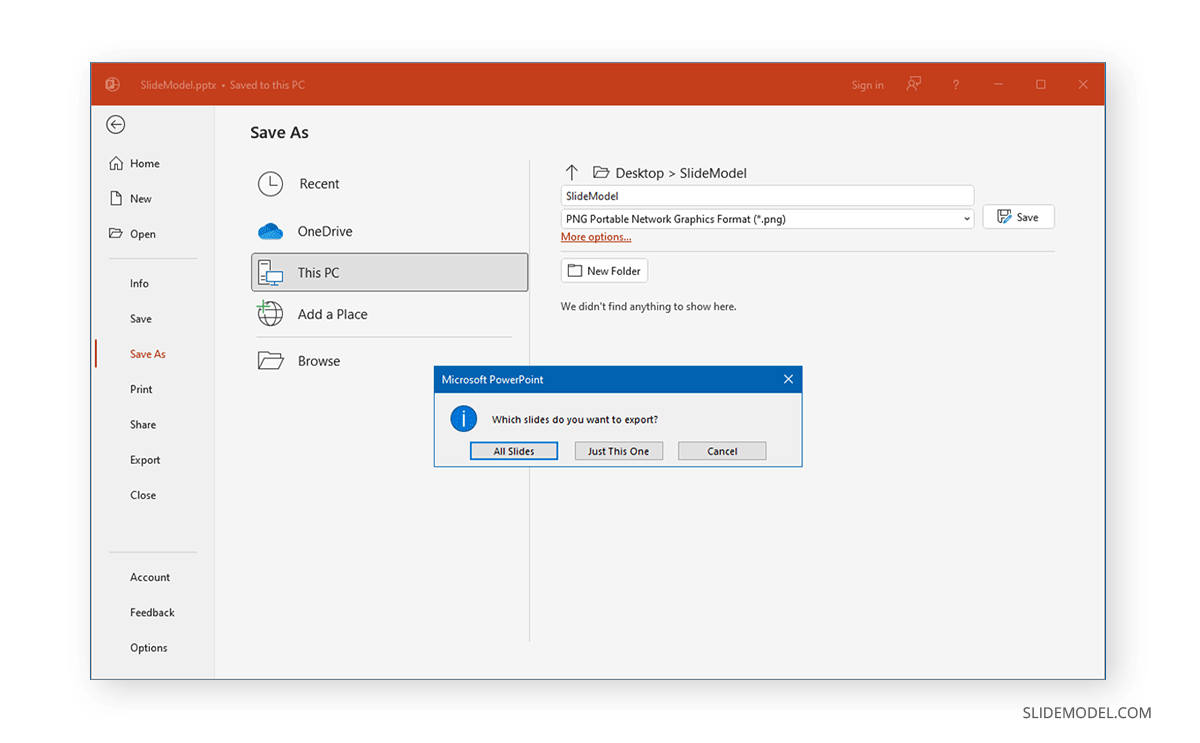The image size is (1200, 743).
Task: Switch to the Export section
Action: click(x=144, y=459)
